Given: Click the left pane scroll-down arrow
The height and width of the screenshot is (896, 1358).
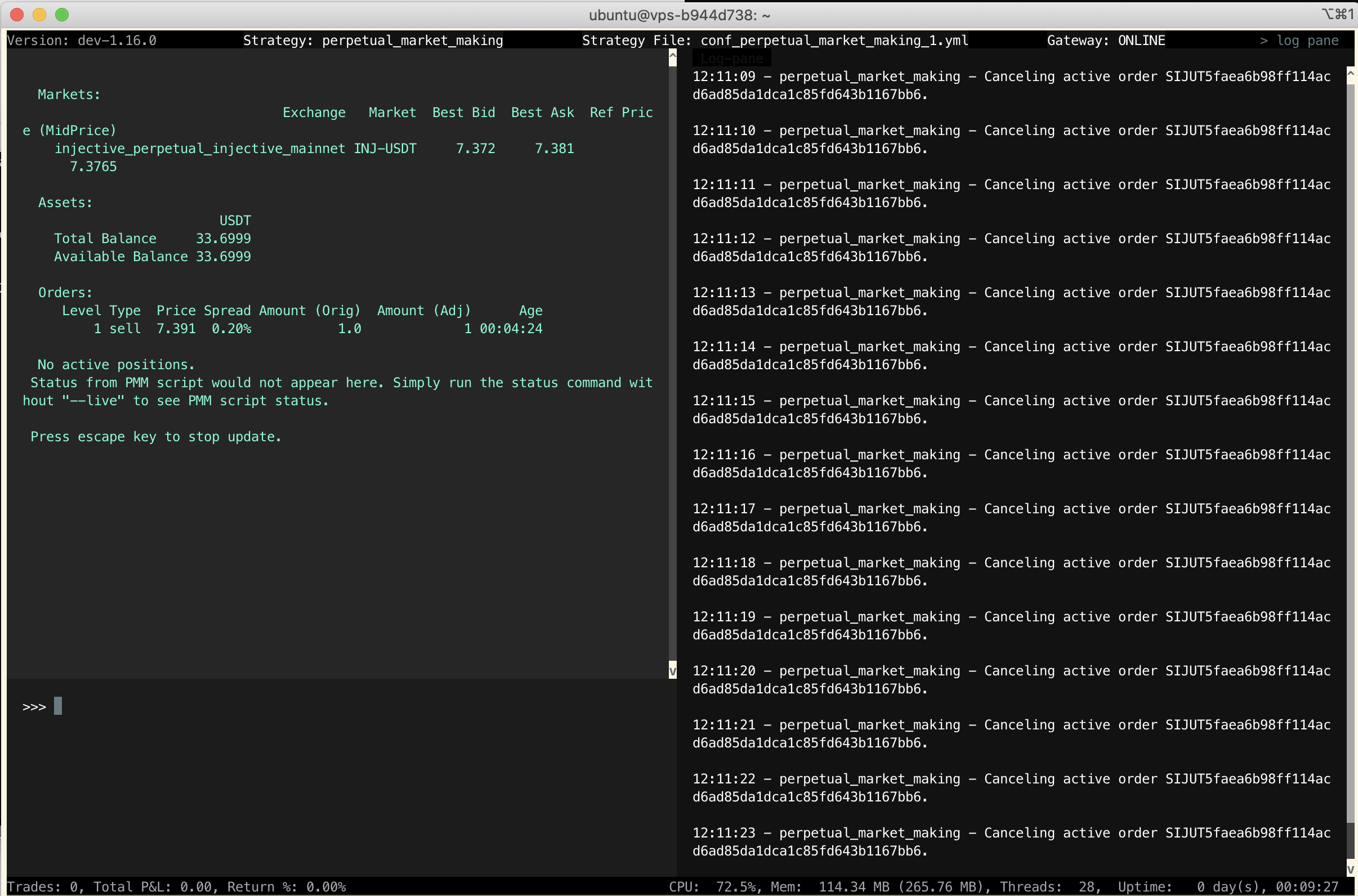Looking at the screenshot, I should (x=672, y=670).
